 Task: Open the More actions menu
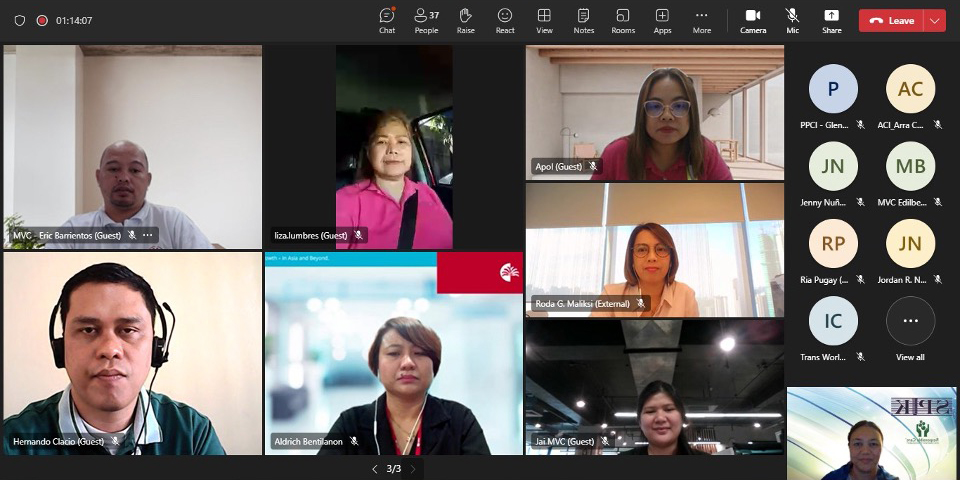702,20
